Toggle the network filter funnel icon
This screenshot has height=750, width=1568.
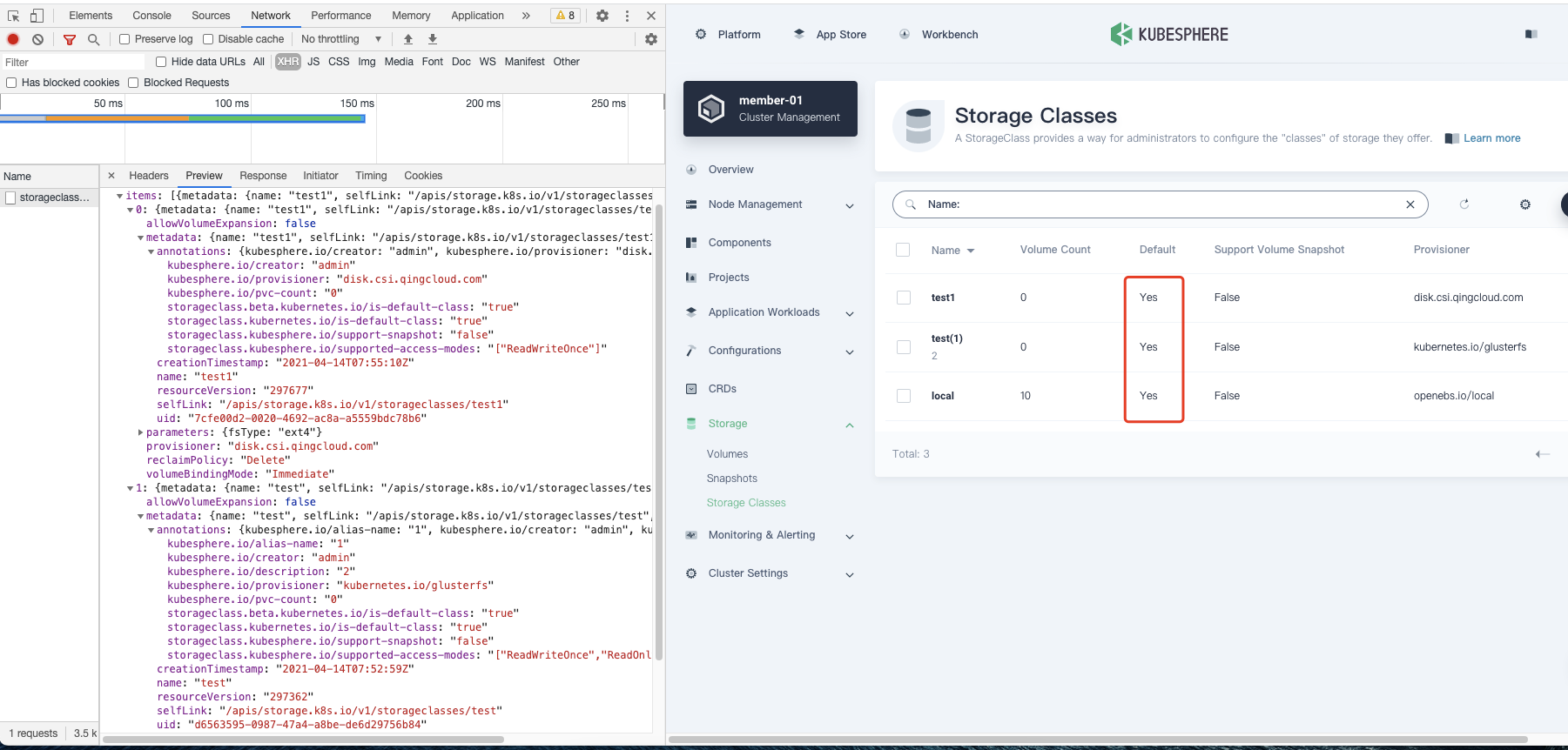[70, 39]
